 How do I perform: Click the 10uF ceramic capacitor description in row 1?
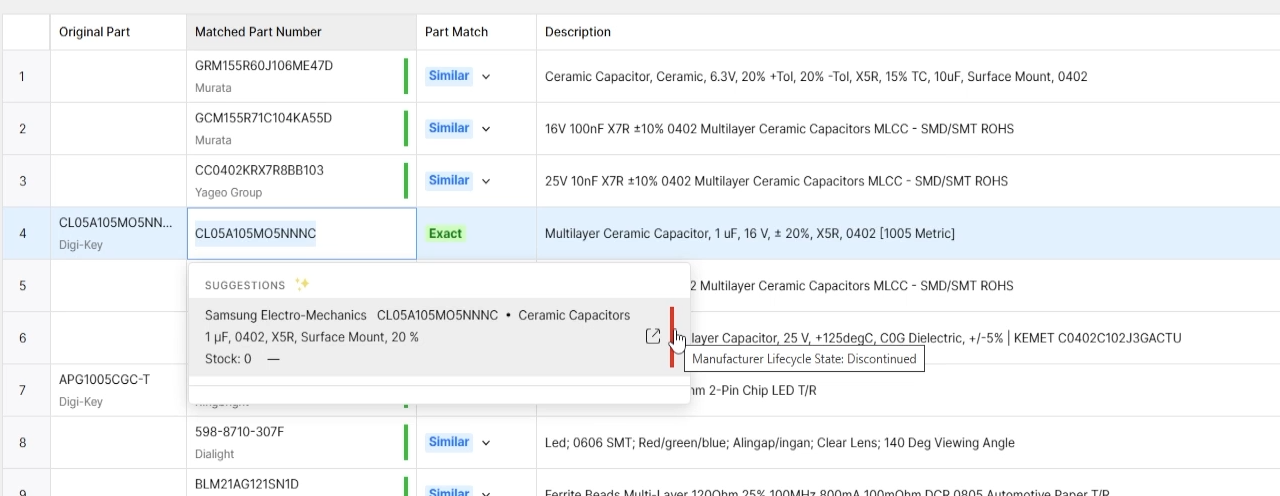(x=816, y=76)
